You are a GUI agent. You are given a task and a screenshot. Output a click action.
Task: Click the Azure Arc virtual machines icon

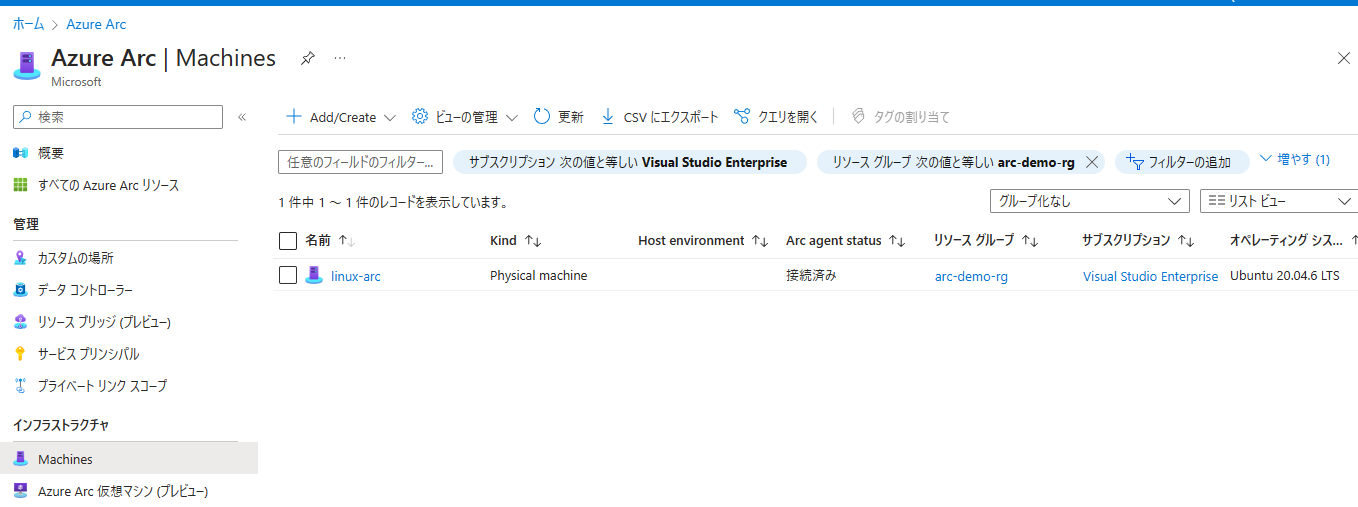[20, 491]
